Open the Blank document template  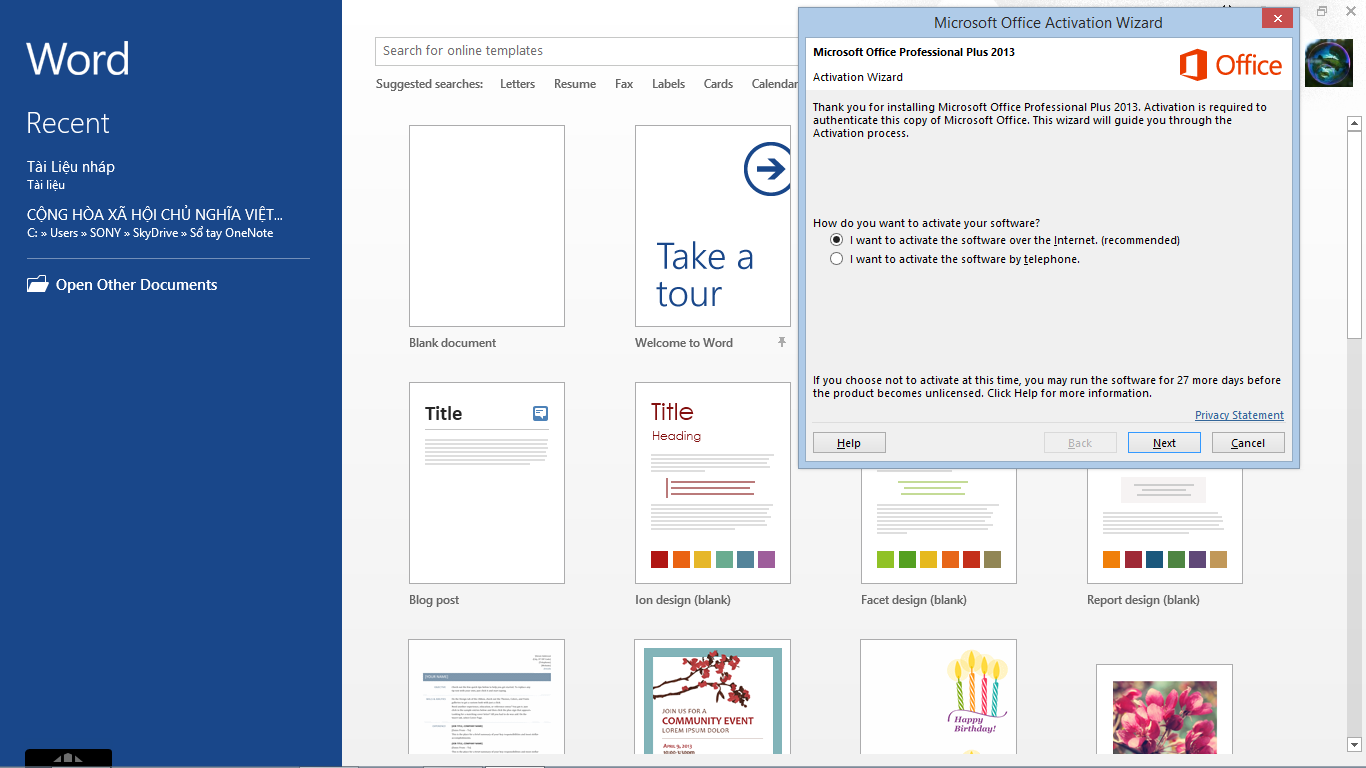coord(487,226)
